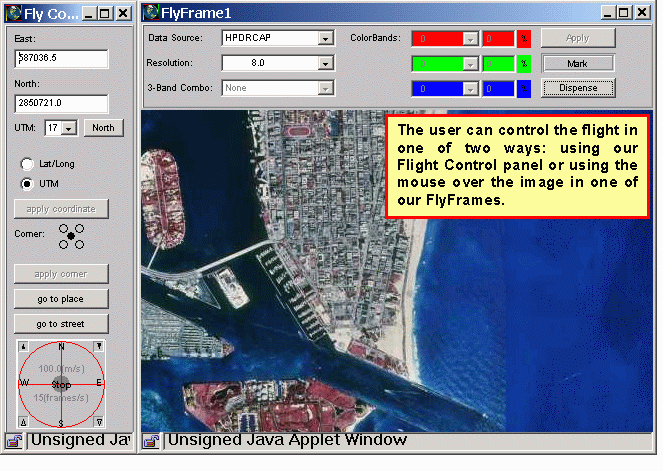Open the Data Source HPDRCAP dropdown
The image size is (663, 471).
pyautogui.click(x=325, y=39)
